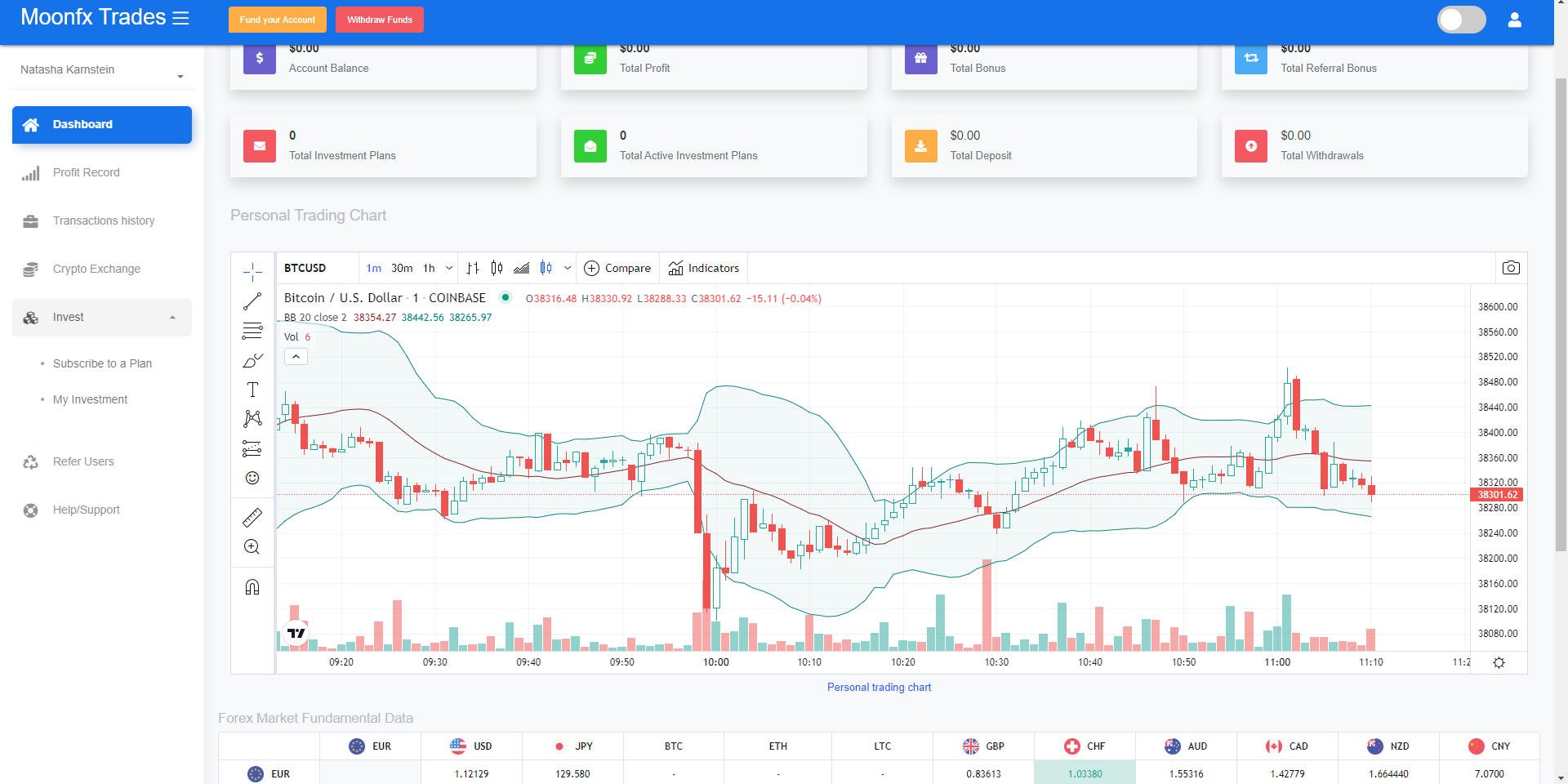The height and width of the screenshot is (784, 1568).
Task: Click the Total Active Investment Plans icon
Action: pyautogui.click(x=590, y=146)
